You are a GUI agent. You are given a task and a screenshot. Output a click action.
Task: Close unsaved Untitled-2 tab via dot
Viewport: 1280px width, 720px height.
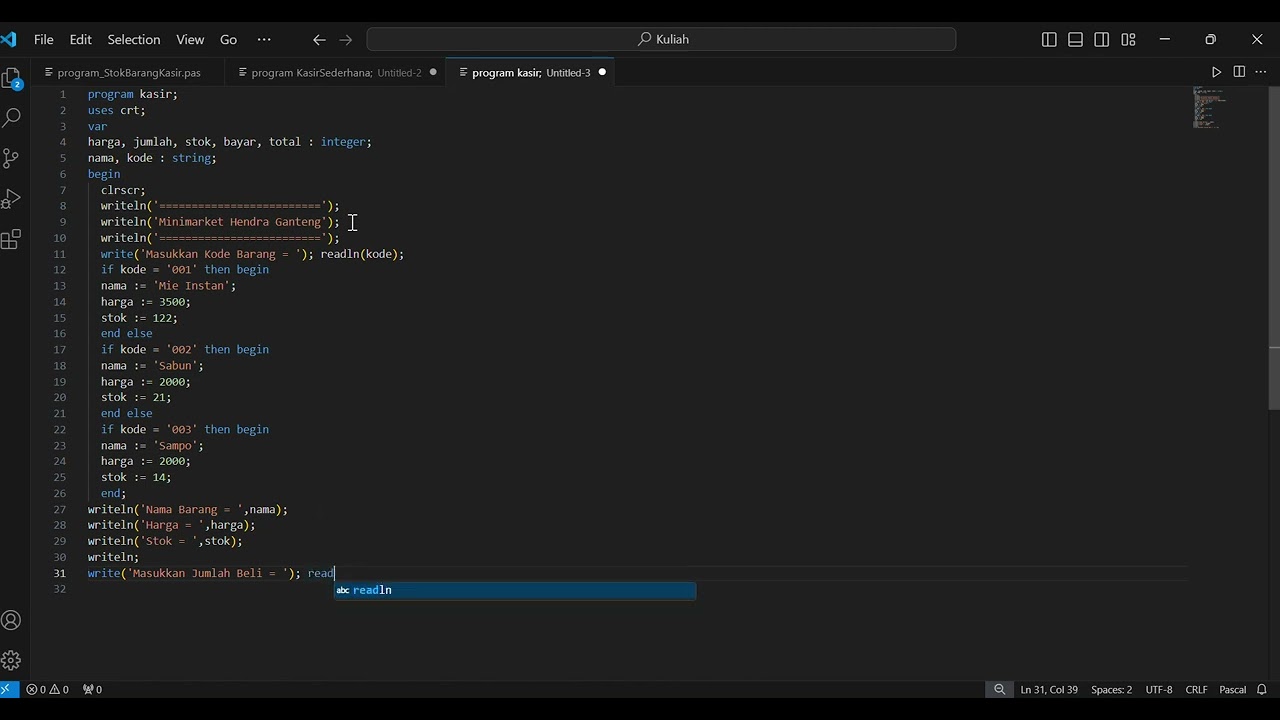click(x=433, y=72)
